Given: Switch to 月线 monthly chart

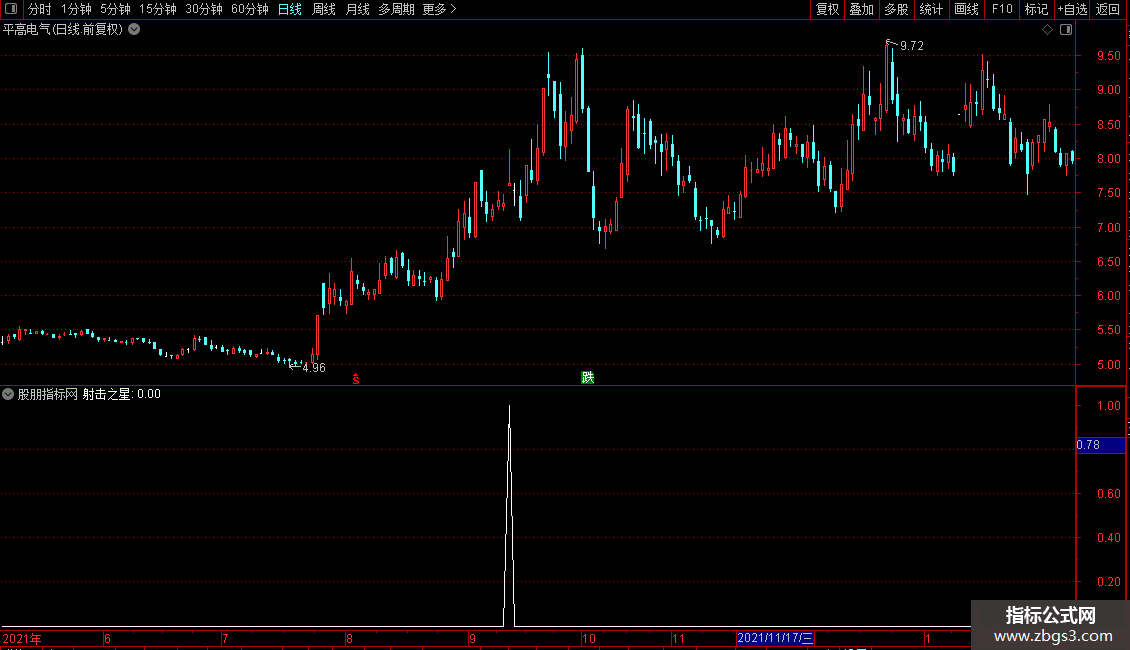Looking at the screenshot, I should (357, 9).
